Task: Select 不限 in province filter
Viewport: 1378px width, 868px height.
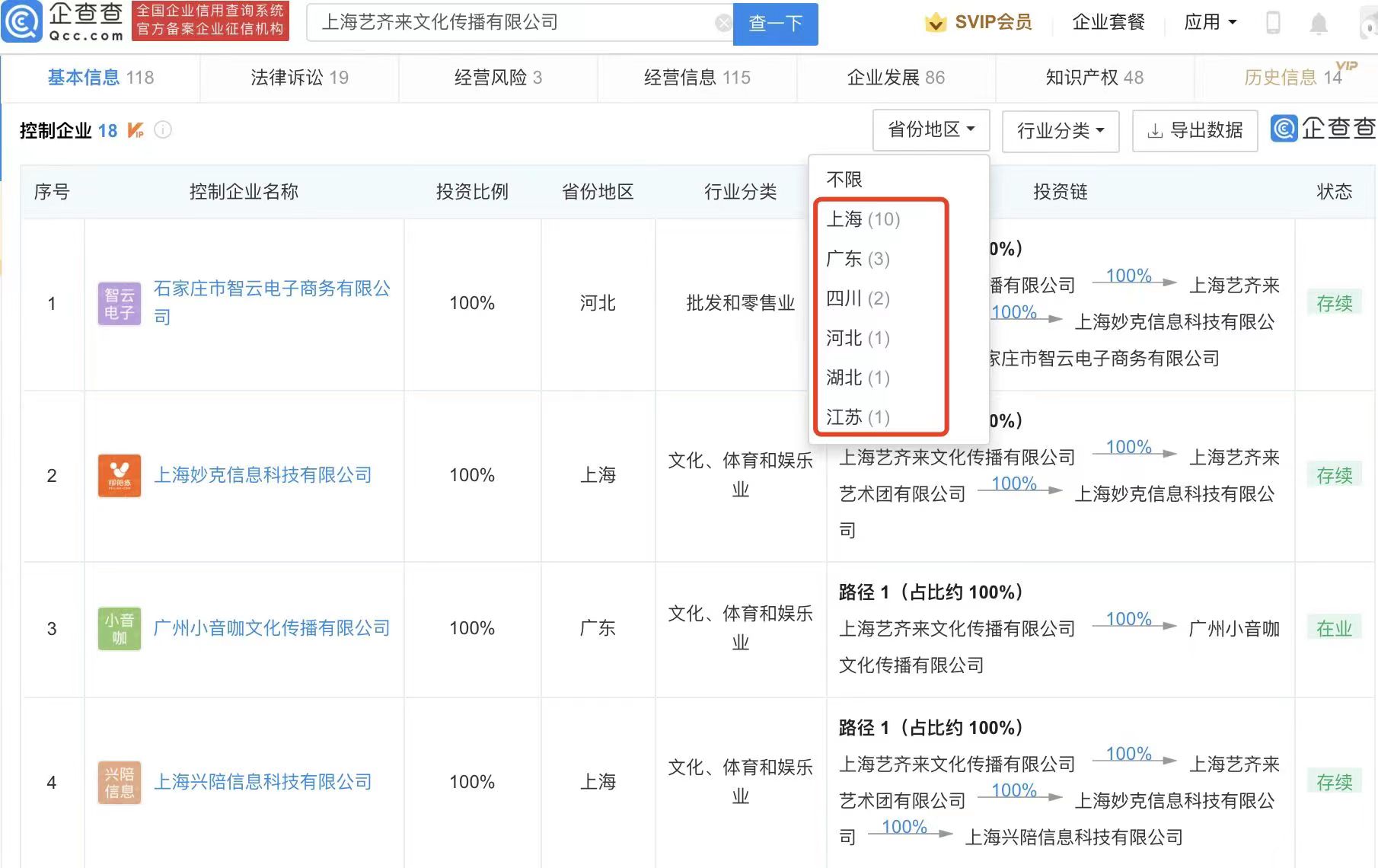Action: [844, 180]
